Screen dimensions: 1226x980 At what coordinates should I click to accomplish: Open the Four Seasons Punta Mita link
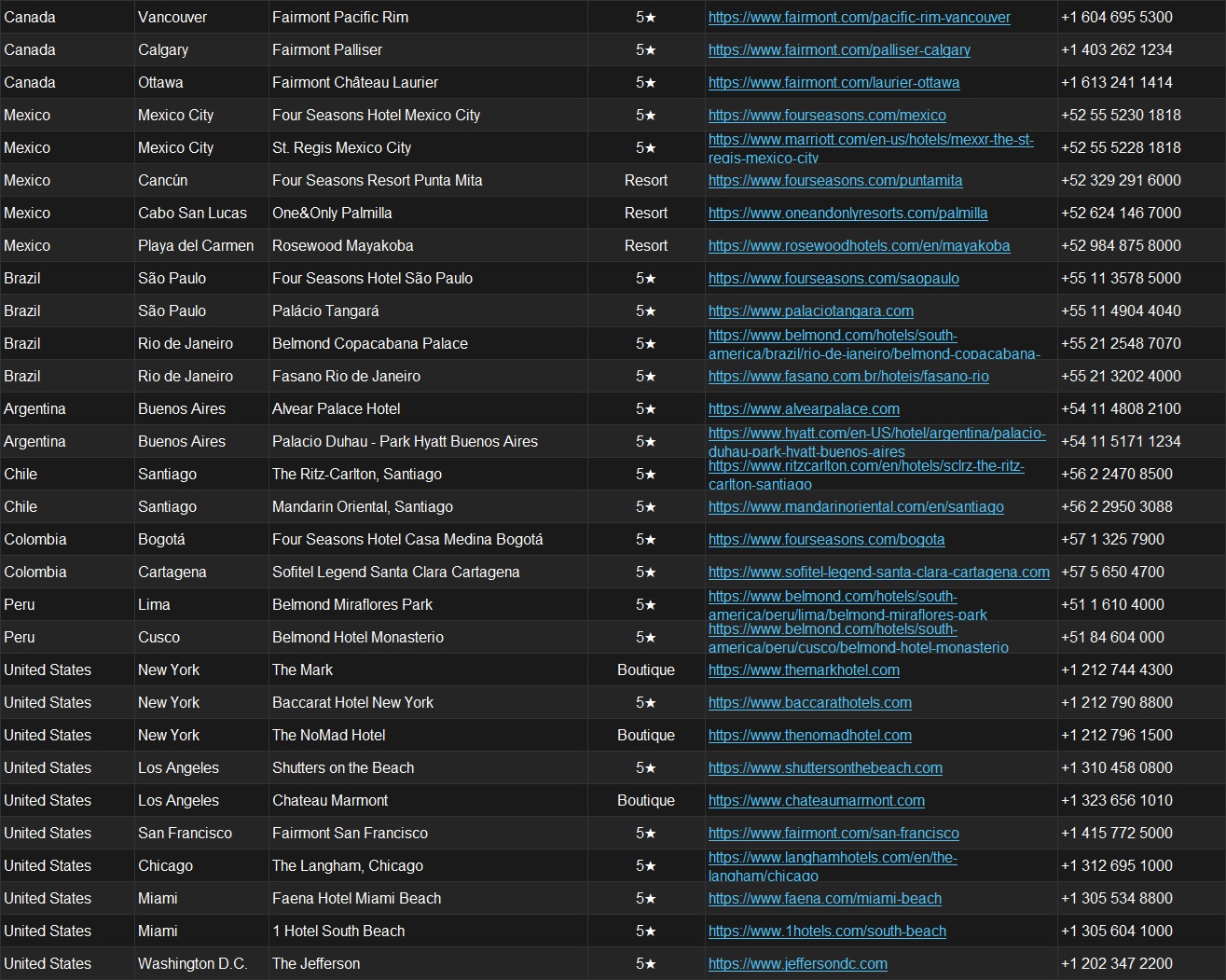point(835,180)
